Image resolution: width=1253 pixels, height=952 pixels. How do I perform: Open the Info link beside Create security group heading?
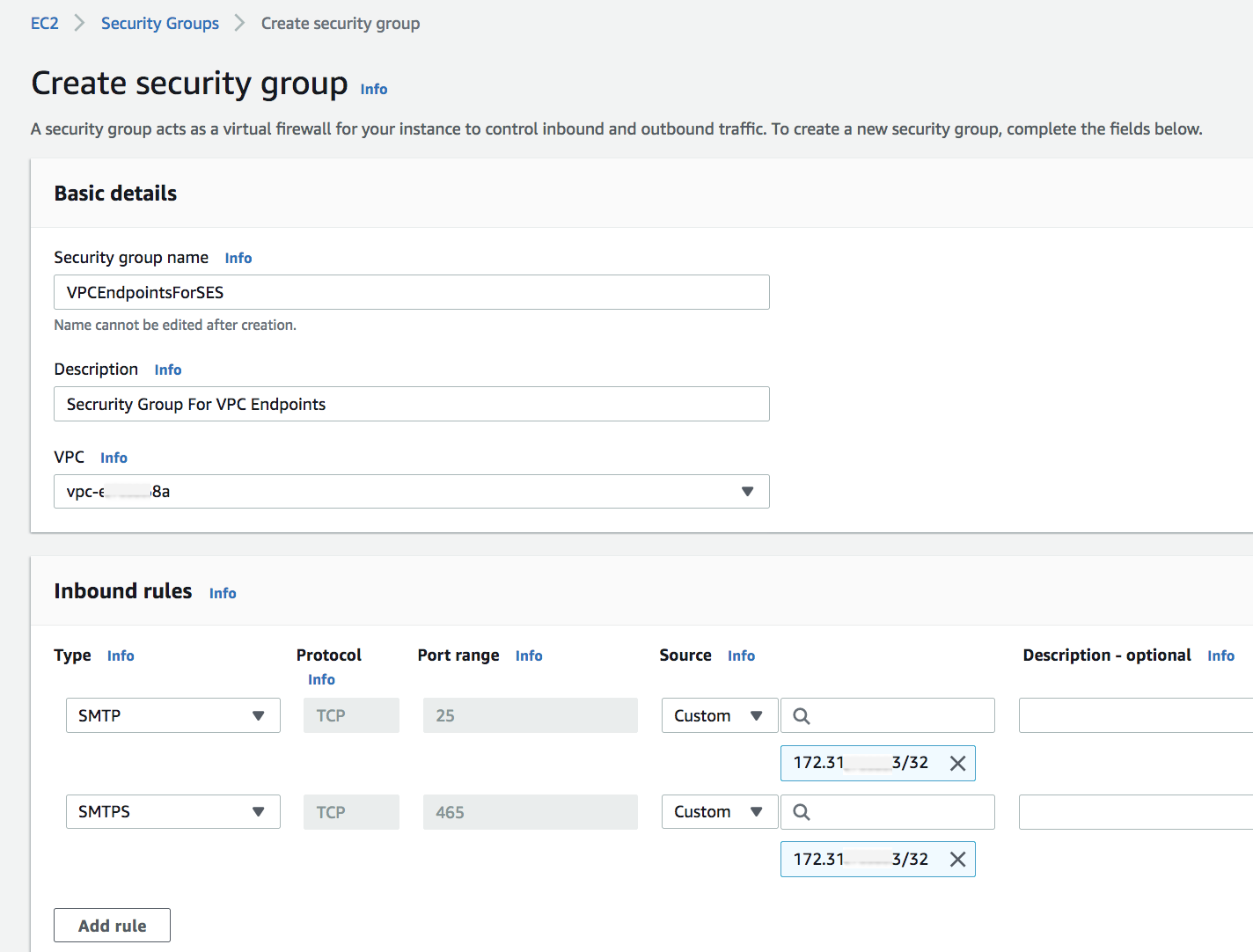(374, 90)
